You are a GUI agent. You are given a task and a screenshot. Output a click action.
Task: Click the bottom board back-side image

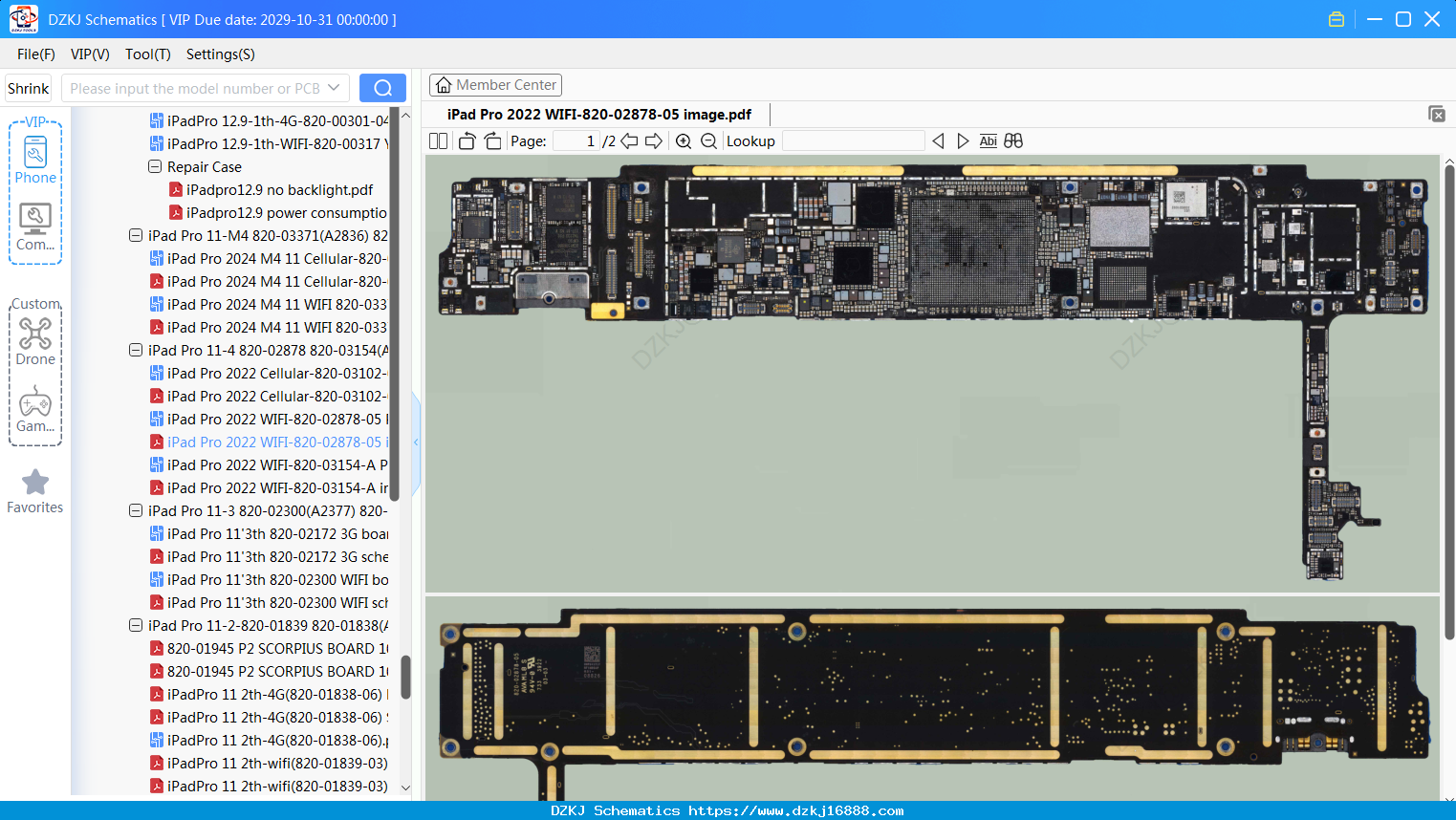click(932, 700)
